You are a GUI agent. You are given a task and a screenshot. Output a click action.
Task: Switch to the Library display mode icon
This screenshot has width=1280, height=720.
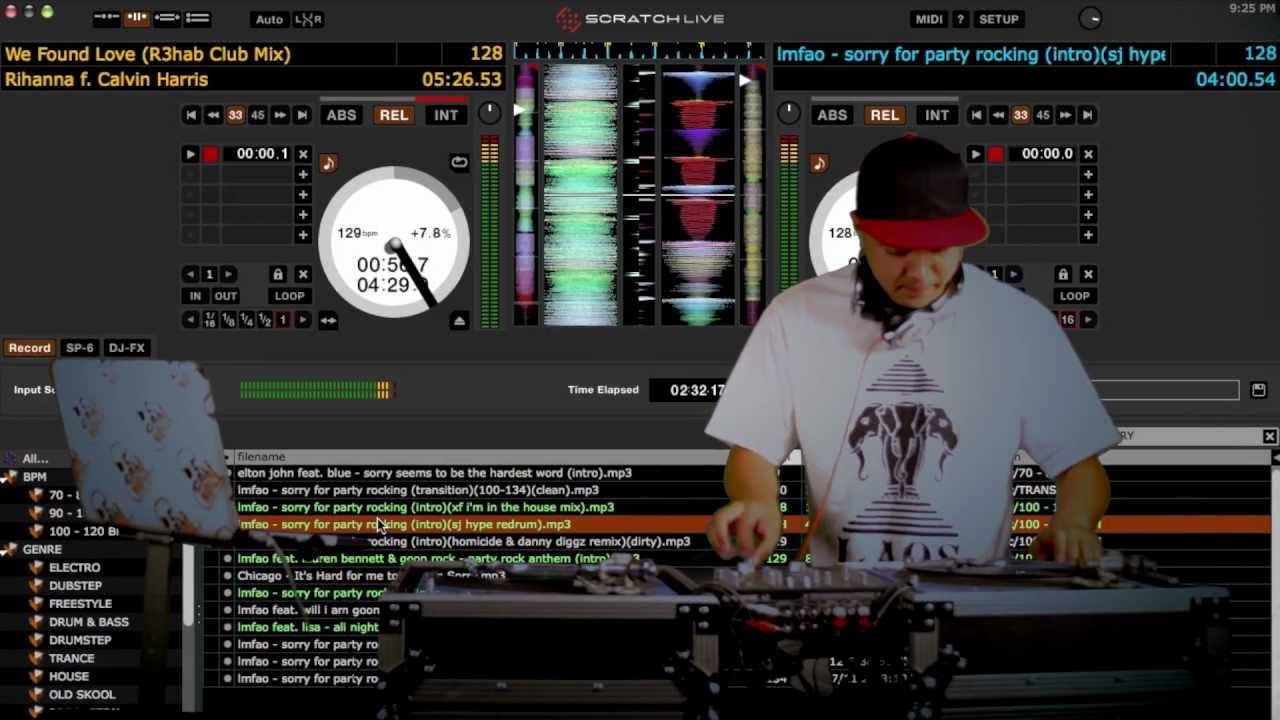(x=106, y=18)
